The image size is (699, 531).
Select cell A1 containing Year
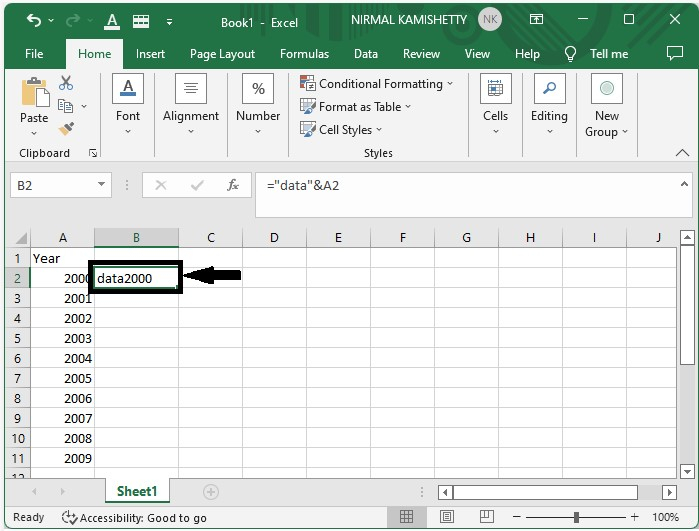62,258
